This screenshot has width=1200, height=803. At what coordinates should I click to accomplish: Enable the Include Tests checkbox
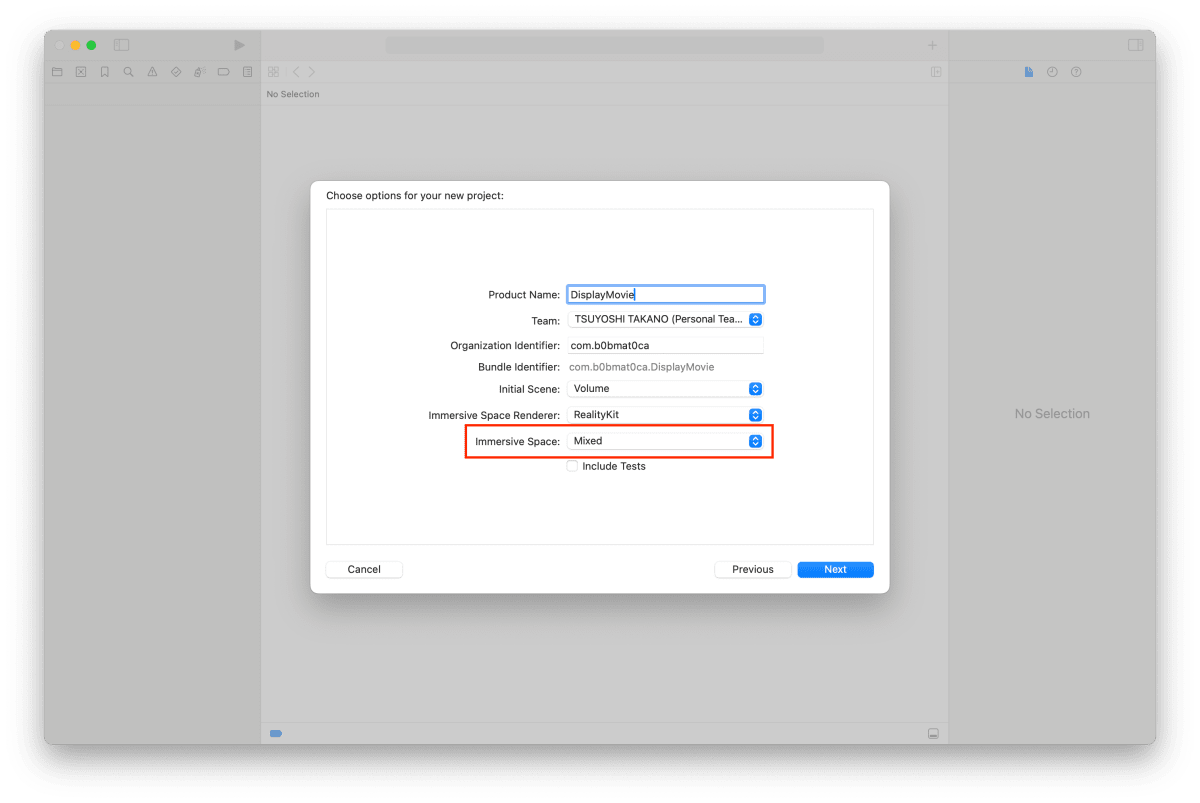(x=572, y=465)
